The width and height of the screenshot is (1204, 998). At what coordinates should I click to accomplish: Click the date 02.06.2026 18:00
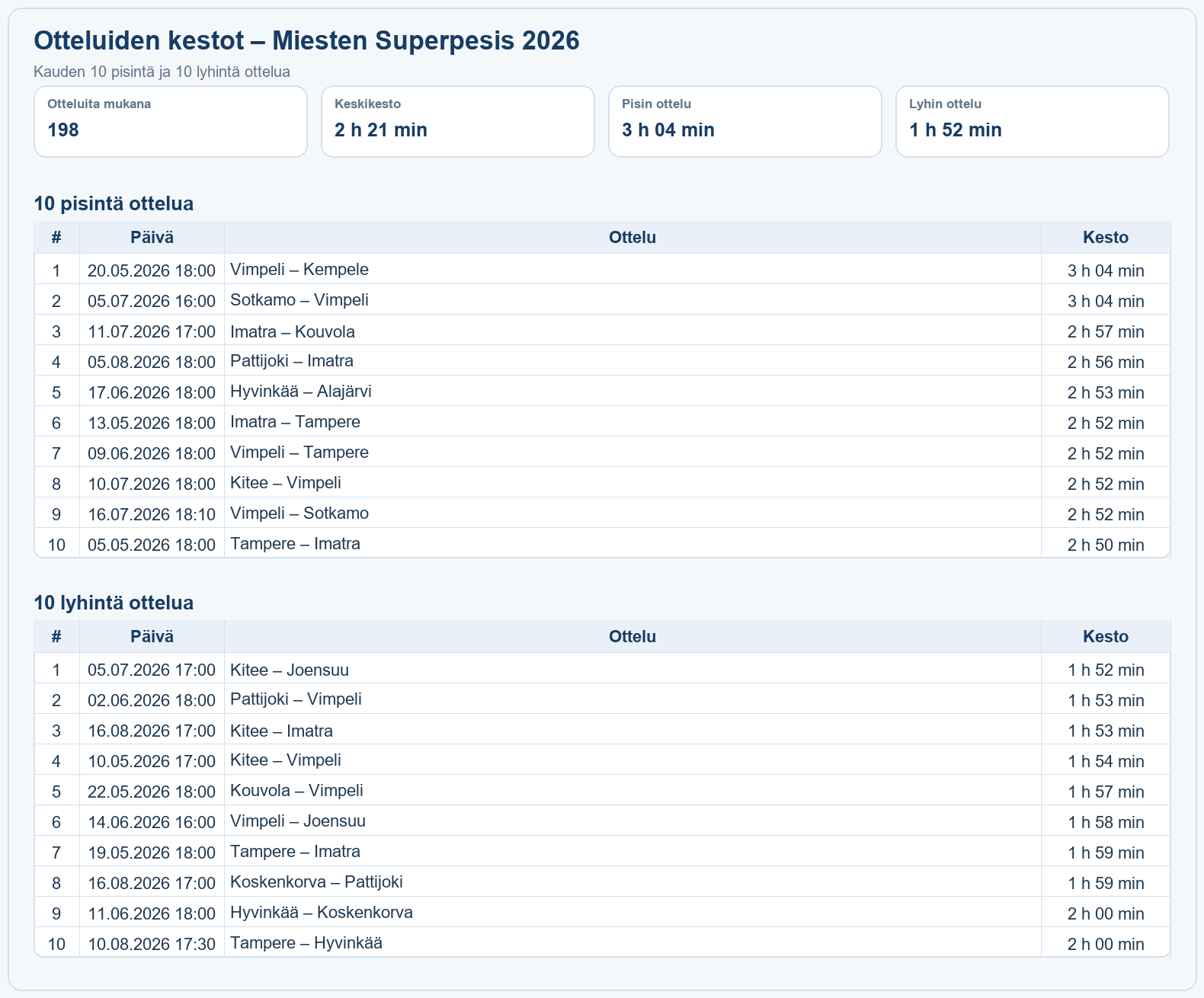click(152, 700)
